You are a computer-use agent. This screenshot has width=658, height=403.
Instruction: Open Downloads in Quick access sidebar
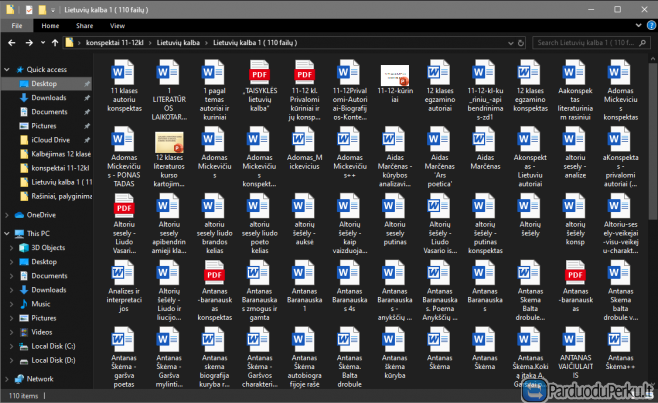[48, 98]
